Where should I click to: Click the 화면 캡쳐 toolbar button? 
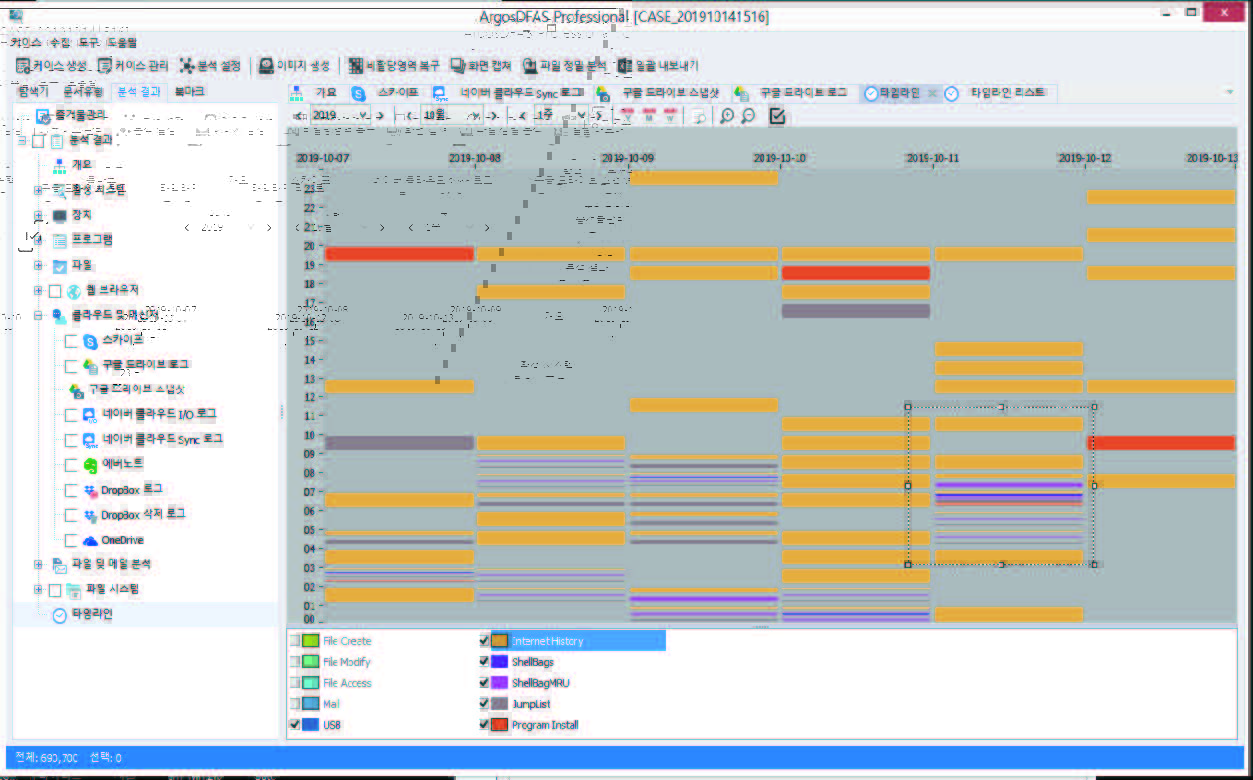coord(481,65)
